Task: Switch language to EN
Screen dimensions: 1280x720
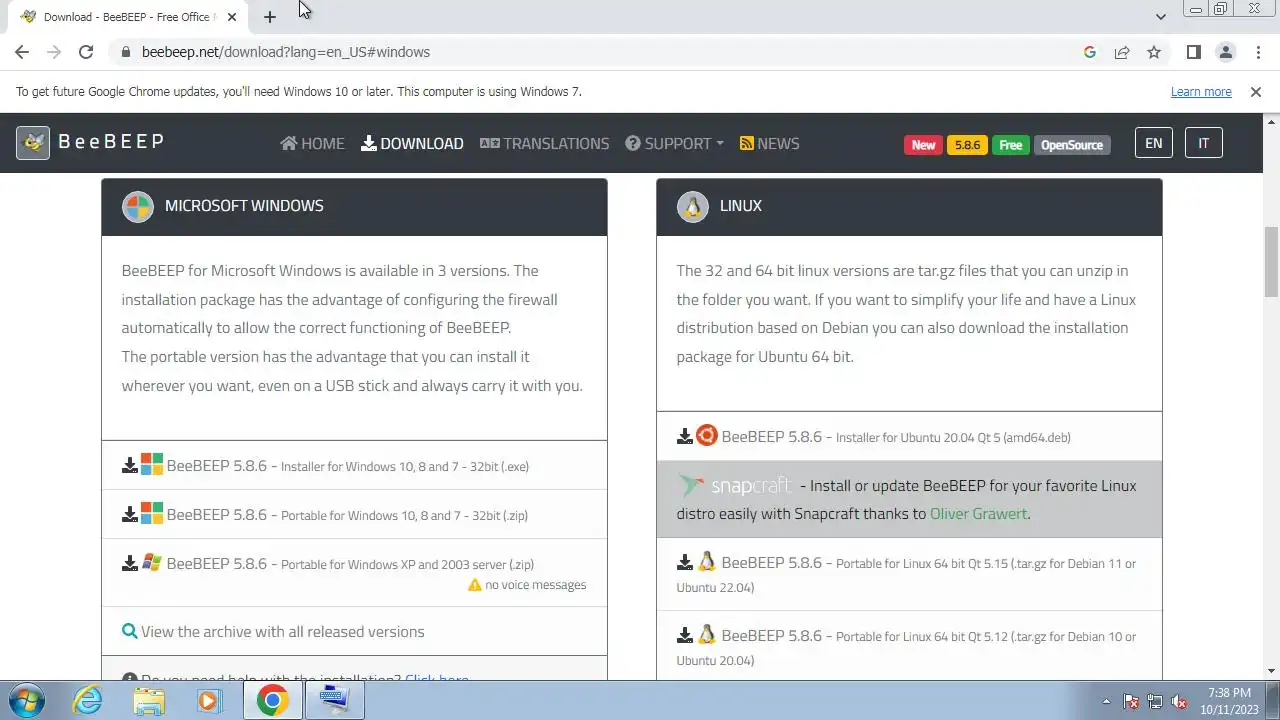Action: (1154, 143)
